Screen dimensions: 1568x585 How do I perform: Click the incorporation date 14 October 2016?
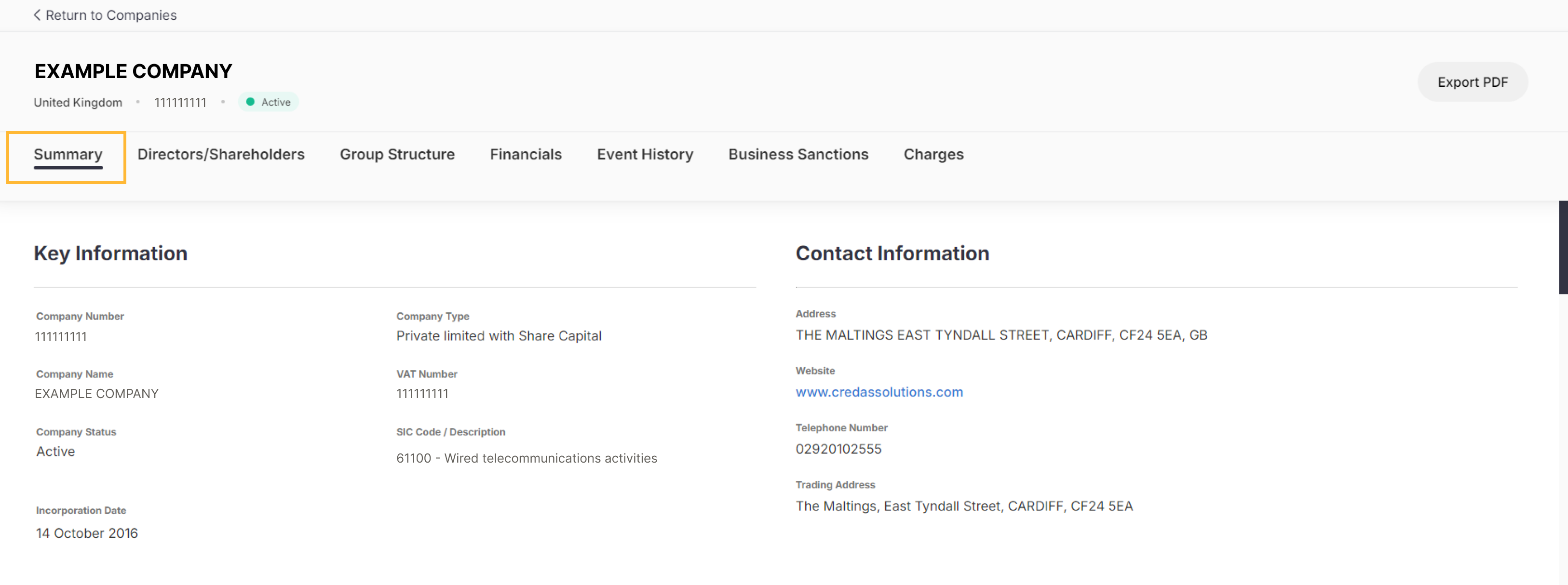click(87, 533)
